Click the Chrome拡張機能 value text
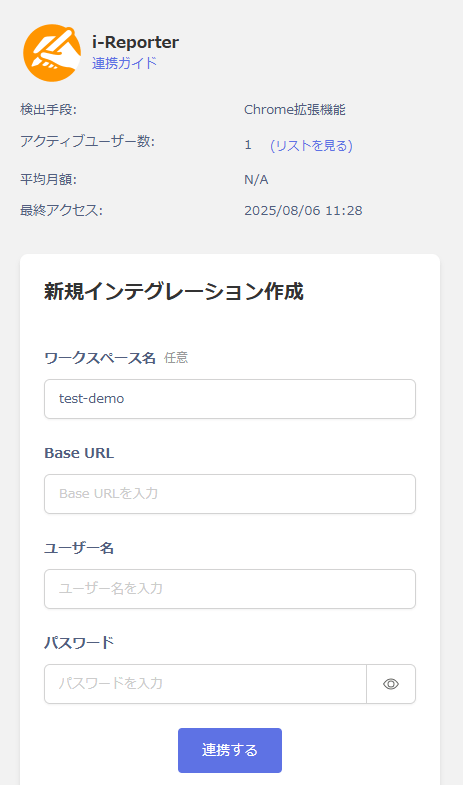Image resolution: width=463 pixels, height=785 pixels. (295, 110)
